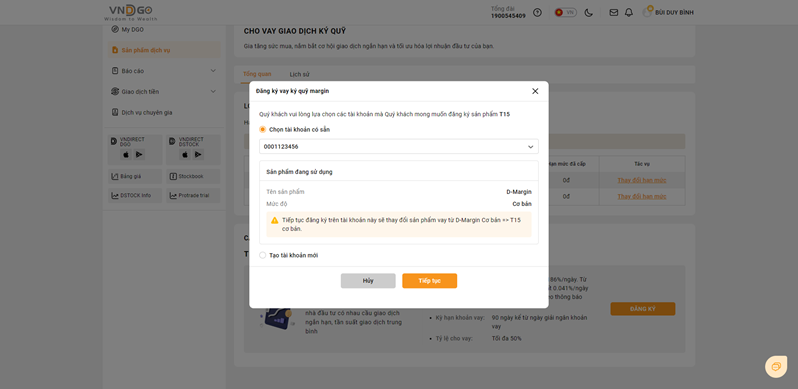Click VNDIRECT DGO Apple store icon
The height and width of the screenshot is (389, 798).
(x=126, y=154)
